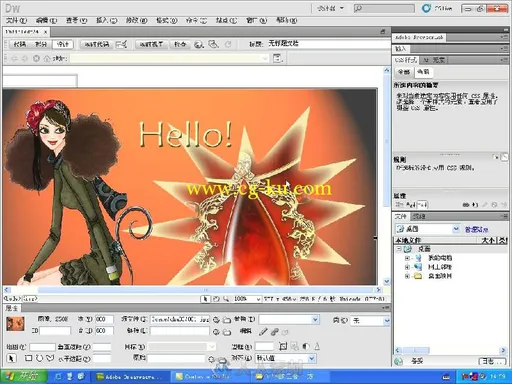Screen dimensions: 512x384
Task: Click the address bar field
Action: coord(169,59)
